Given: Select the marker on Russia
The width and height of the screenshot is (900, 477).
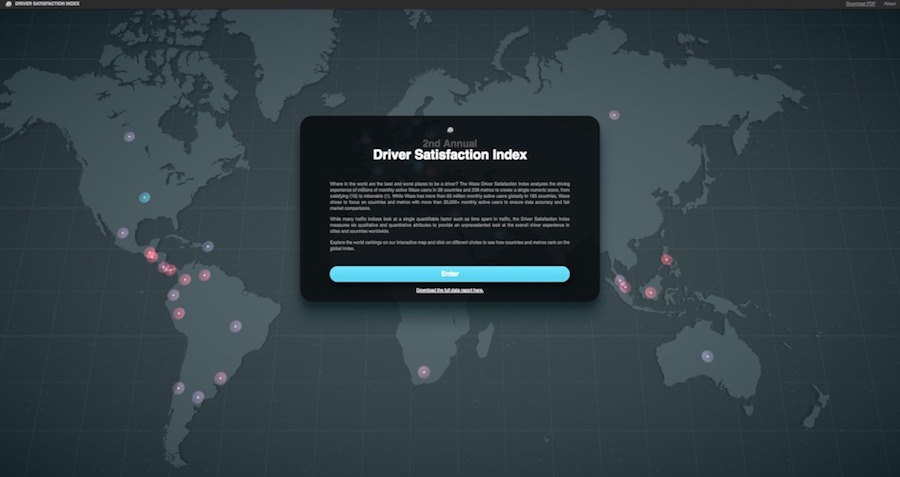Looking at the screenshot, I should click(614, 115).
